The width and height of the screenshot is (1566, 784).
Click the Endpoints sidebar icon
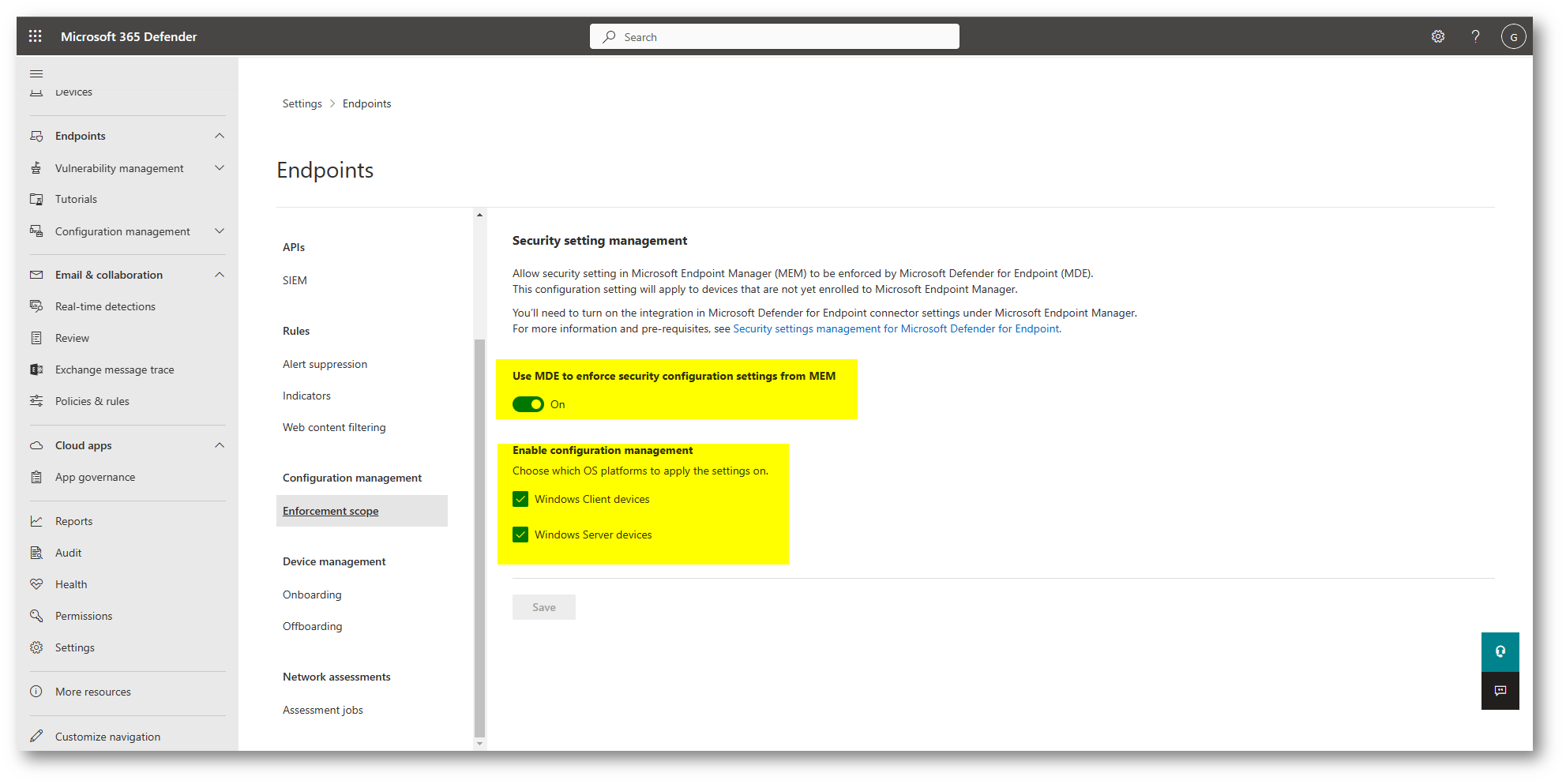(x=36, y=136)
